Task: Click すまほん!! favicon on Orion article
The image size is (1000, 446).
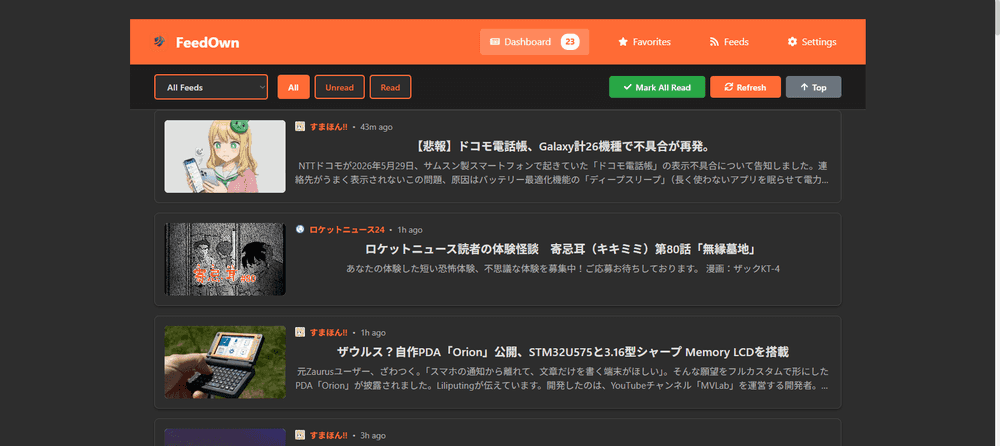Action: 300,332
